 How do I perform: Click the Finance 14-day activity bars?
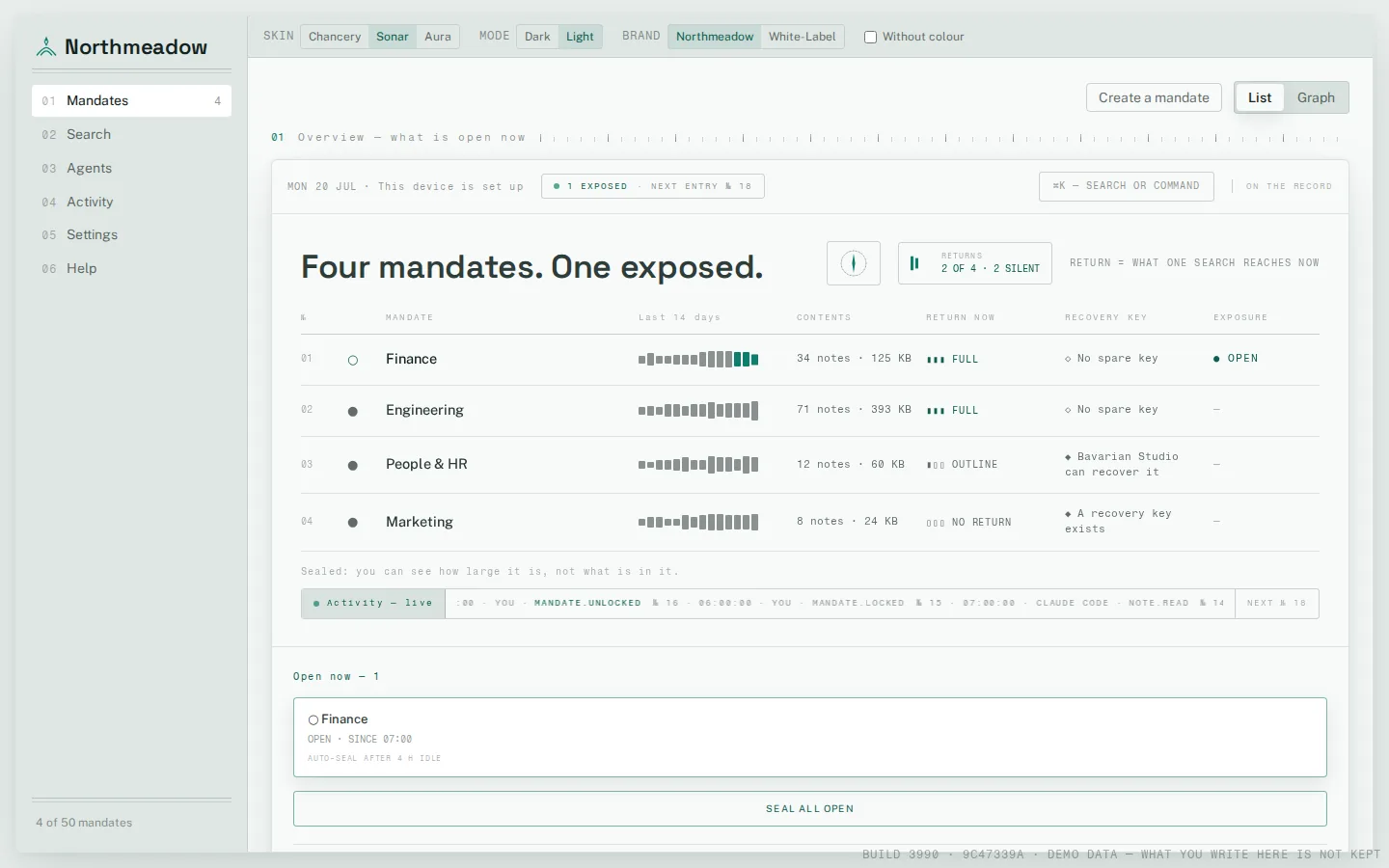click(x=698, y=359)
